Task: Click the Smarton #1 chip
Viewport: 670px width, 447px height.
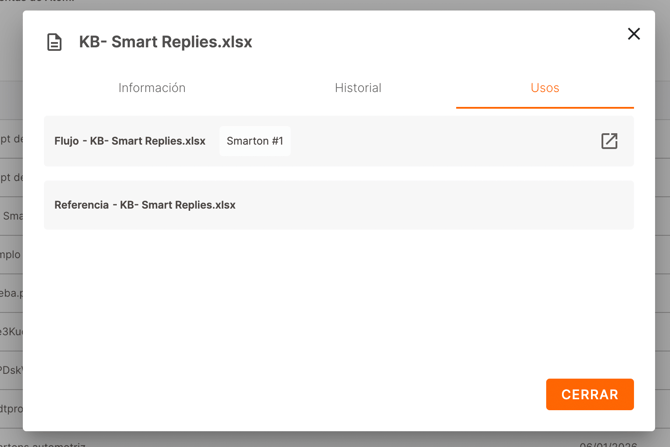Action: coord(255,141)
